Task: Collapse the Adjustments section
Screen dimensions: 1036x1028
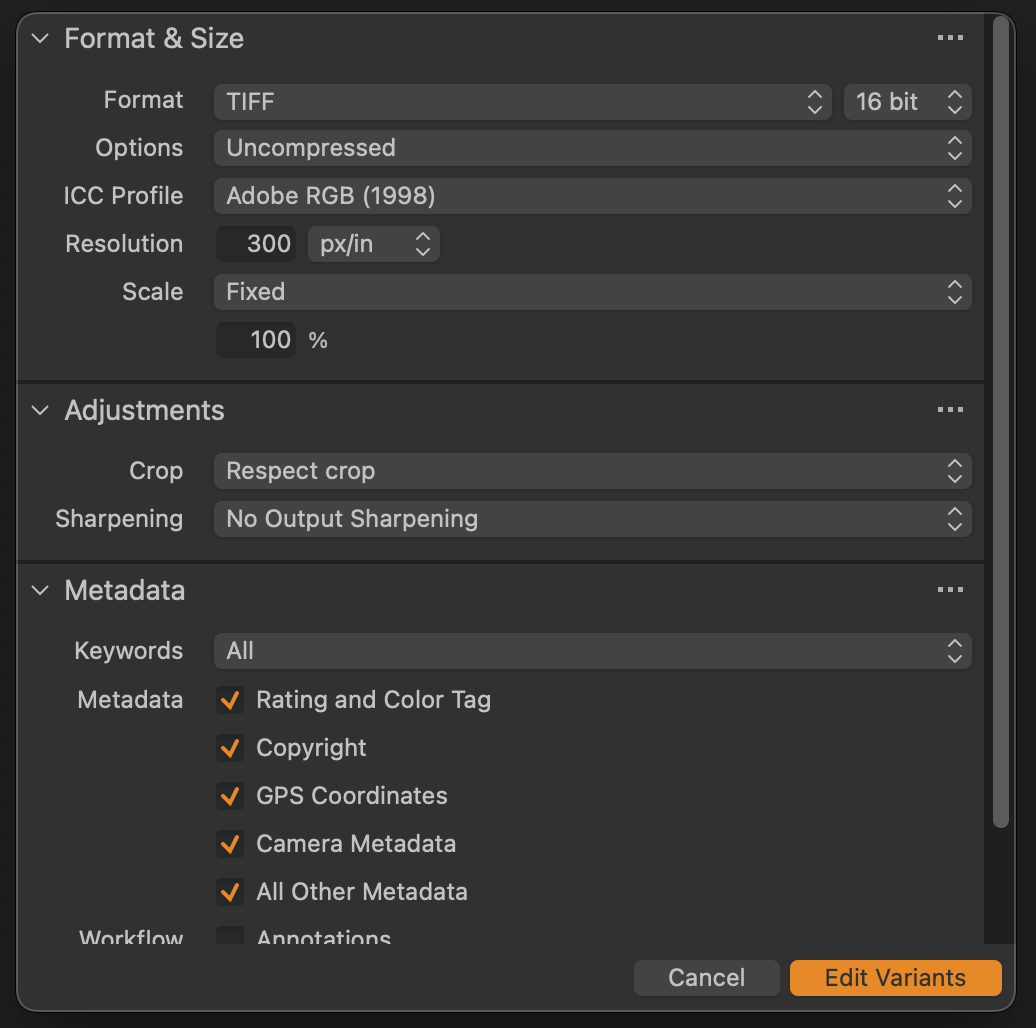Action: click(x=40, y=410)
